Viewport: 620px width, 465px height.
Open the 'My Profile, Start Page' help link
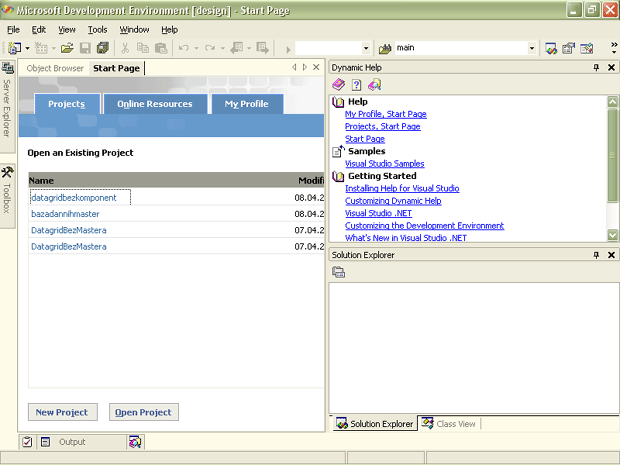(x=386, y=114)
